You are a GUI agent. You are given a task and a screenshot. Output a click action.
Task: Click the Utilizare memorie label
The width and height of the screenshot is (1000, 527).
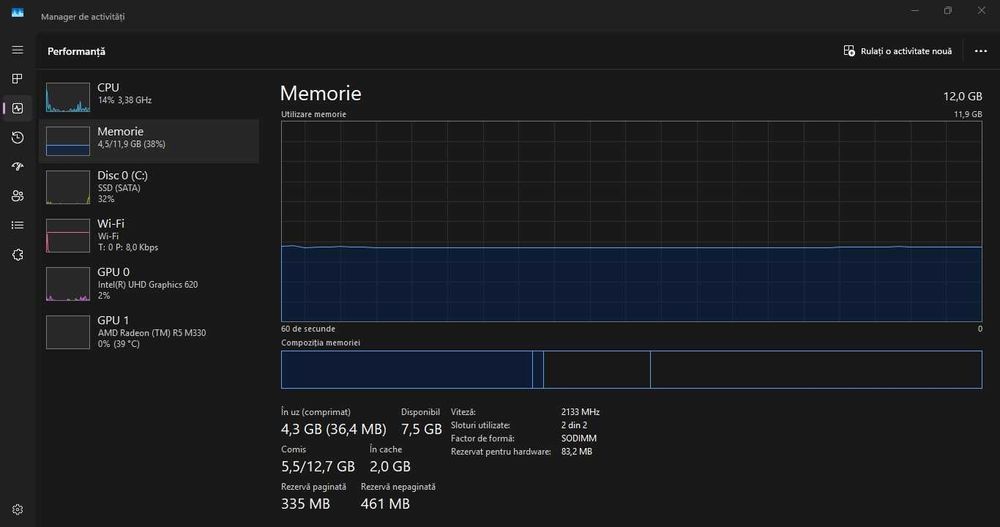pyautogui.click(x=314, y=114)
